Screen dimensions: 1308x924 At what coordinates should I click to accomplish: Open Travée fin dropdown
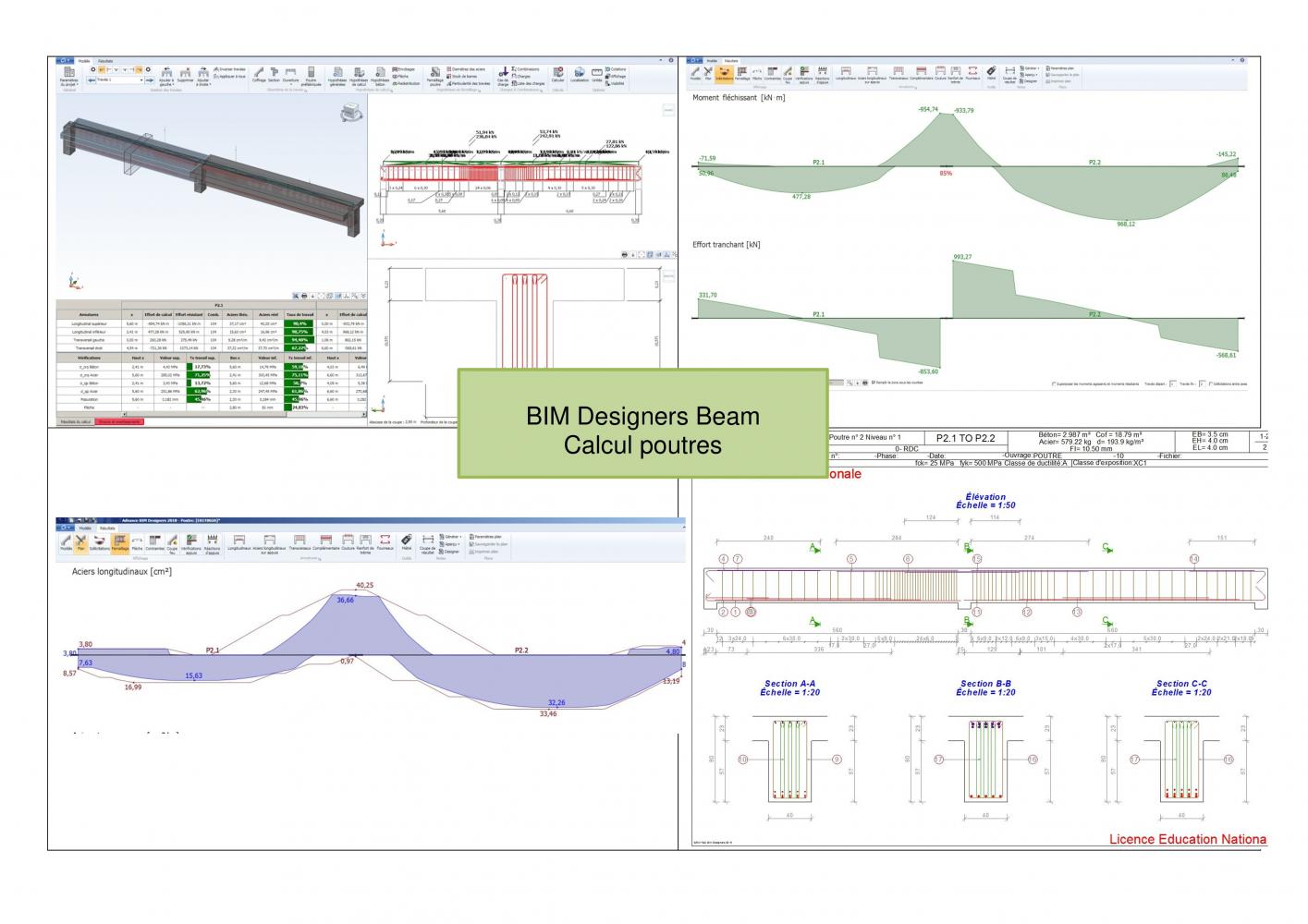(x=1204, y=383)
